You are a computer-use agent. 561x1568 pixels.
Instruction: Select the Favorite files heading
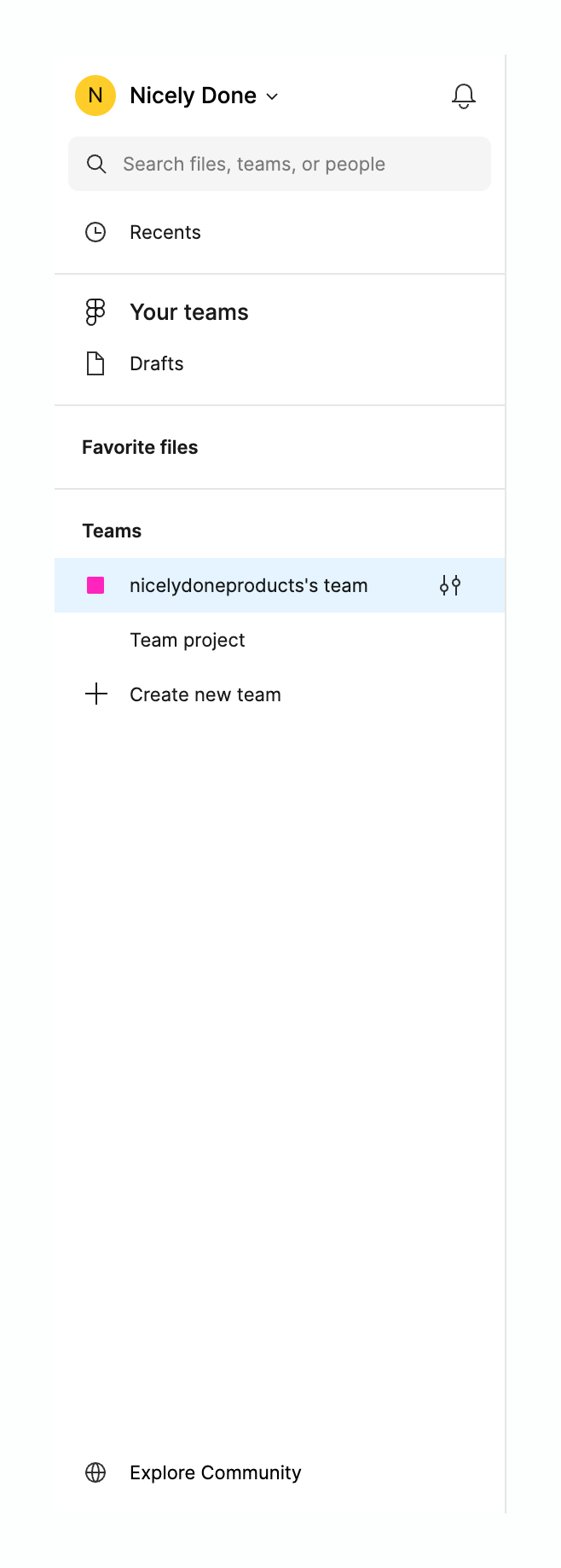(140, 446)
